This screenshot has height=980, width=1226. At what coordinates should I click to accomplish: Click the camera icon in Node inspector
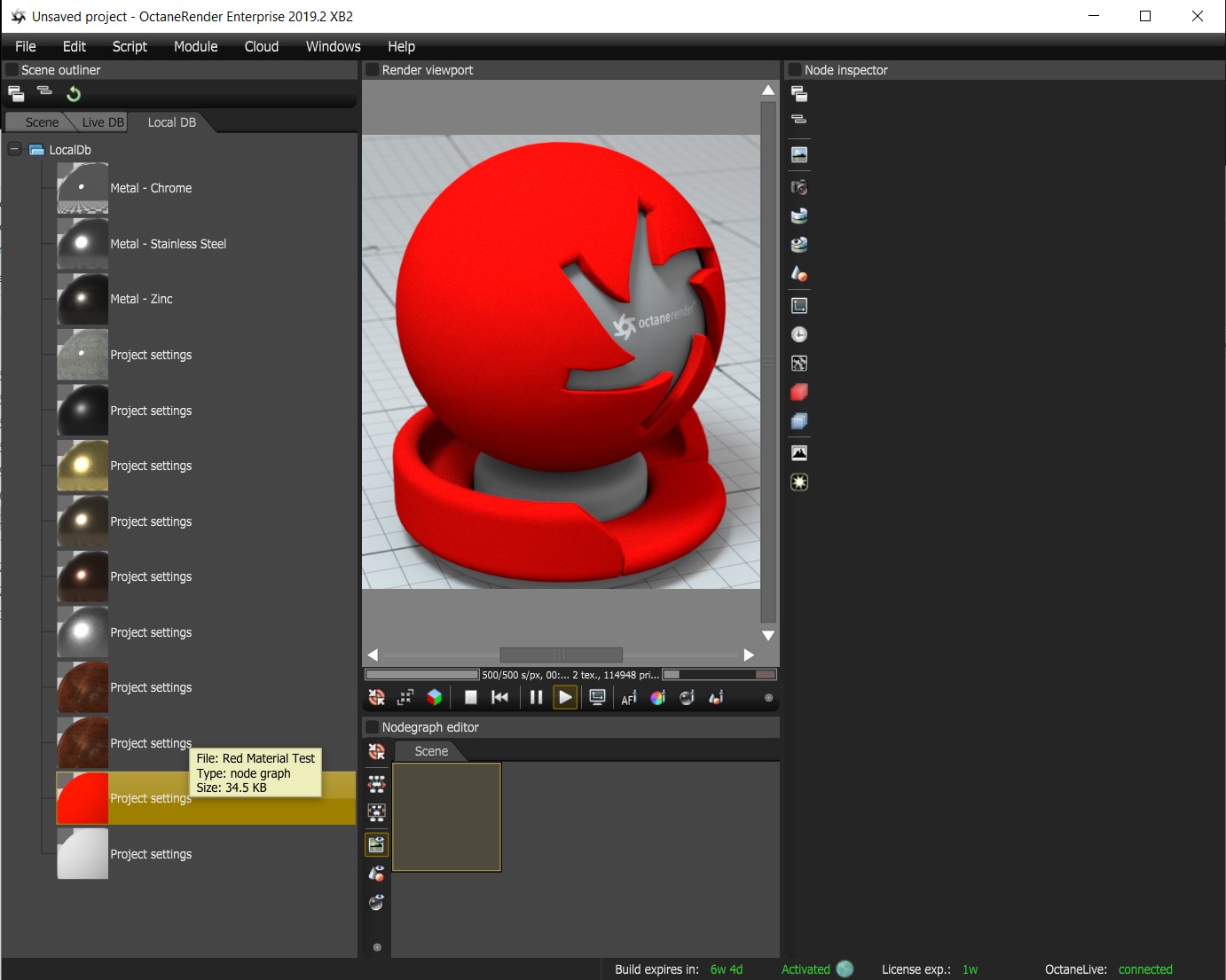click(799, 187)
